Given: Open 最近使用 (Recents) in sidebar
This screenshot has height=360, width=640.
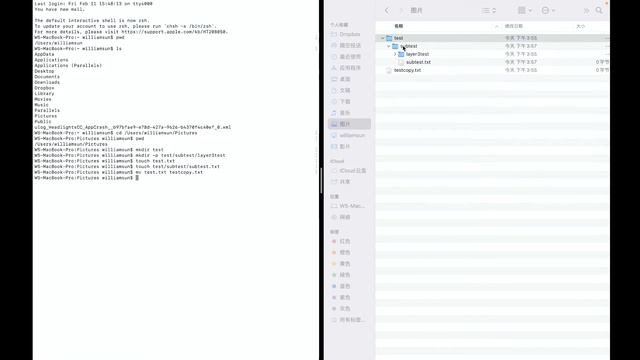Looking at the screenshot, I should 349,57.
